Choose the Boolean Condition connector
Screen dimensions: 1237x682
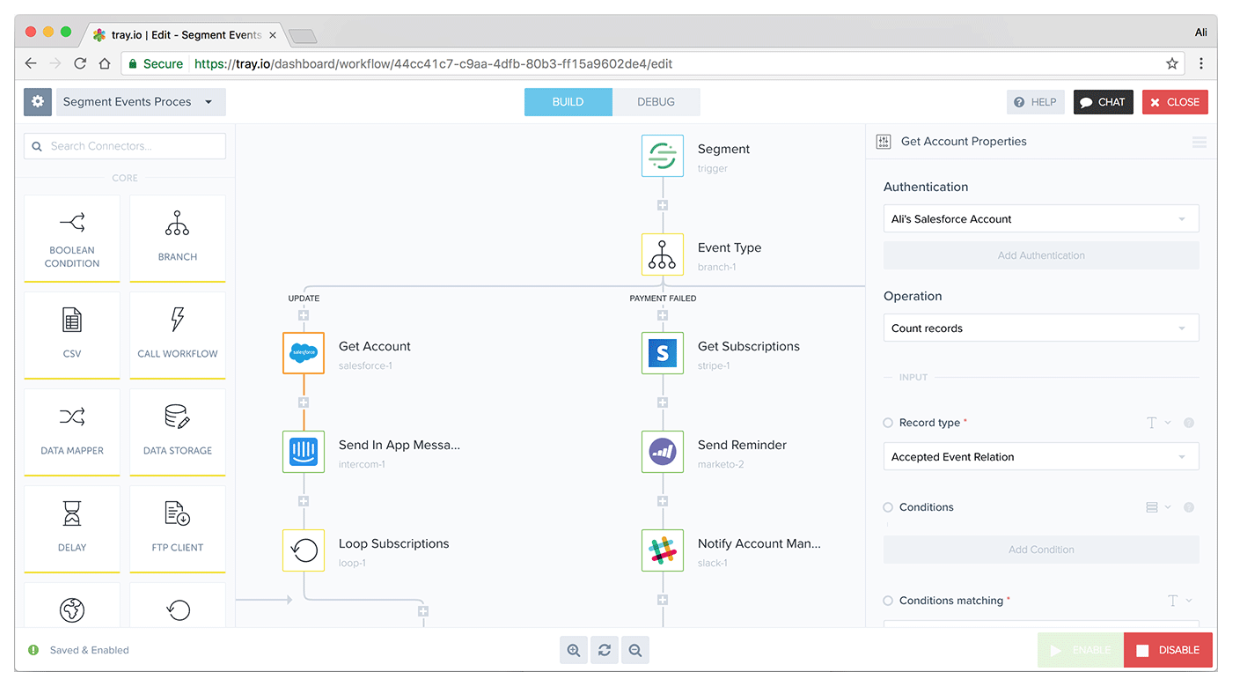tap(72, 238)
